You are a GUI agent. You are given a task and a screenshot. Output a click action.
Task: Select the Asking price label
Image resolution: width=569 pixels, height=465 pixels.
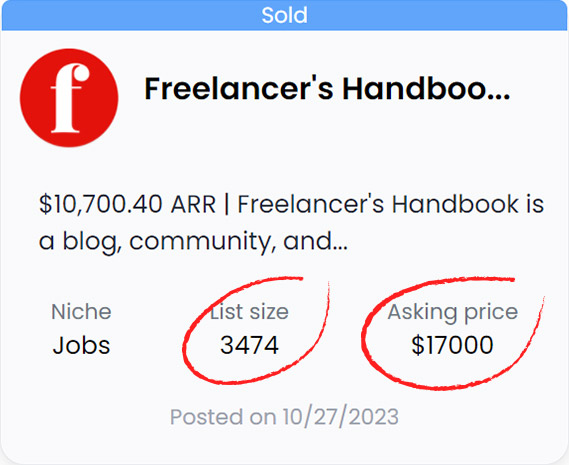453,312
